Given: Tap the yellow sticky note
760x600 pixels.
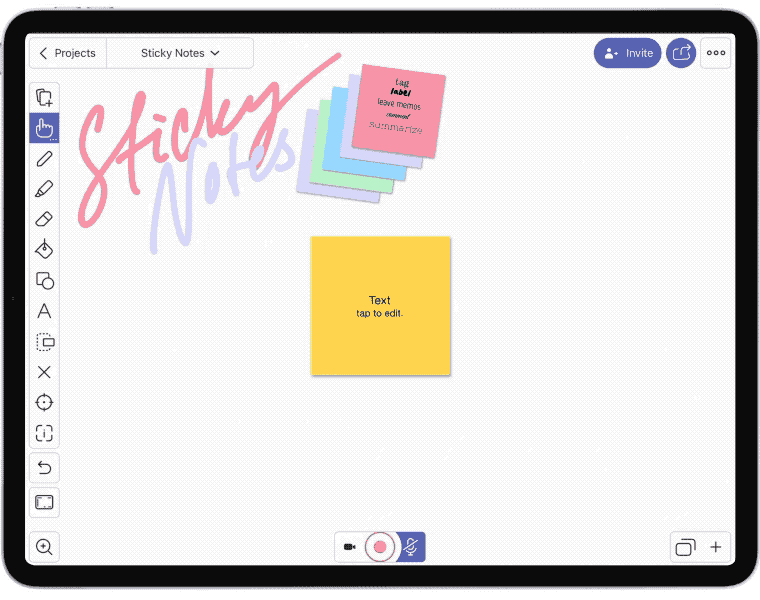Looking at the screenshot, I should 380,306.
